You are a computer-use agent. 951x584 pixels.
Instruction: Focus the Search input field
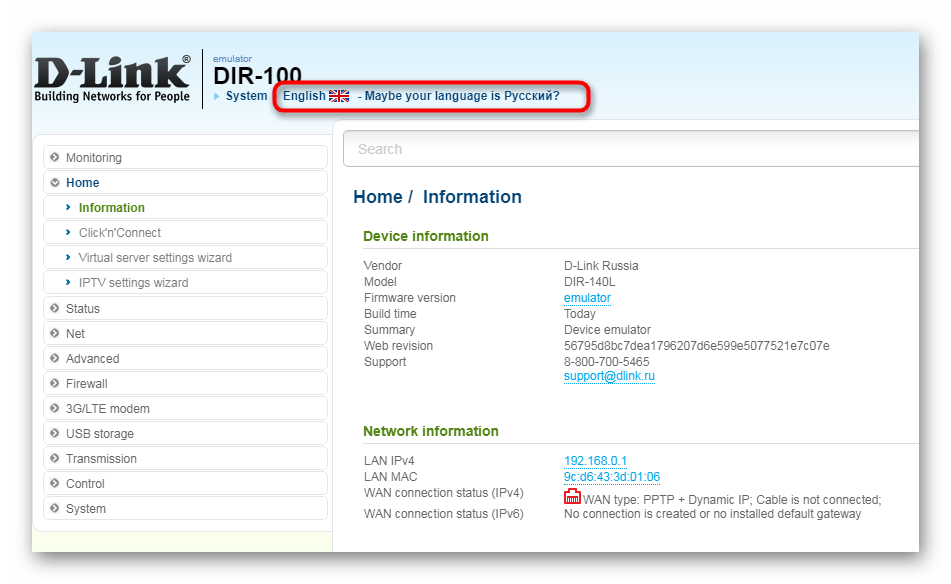630,149
